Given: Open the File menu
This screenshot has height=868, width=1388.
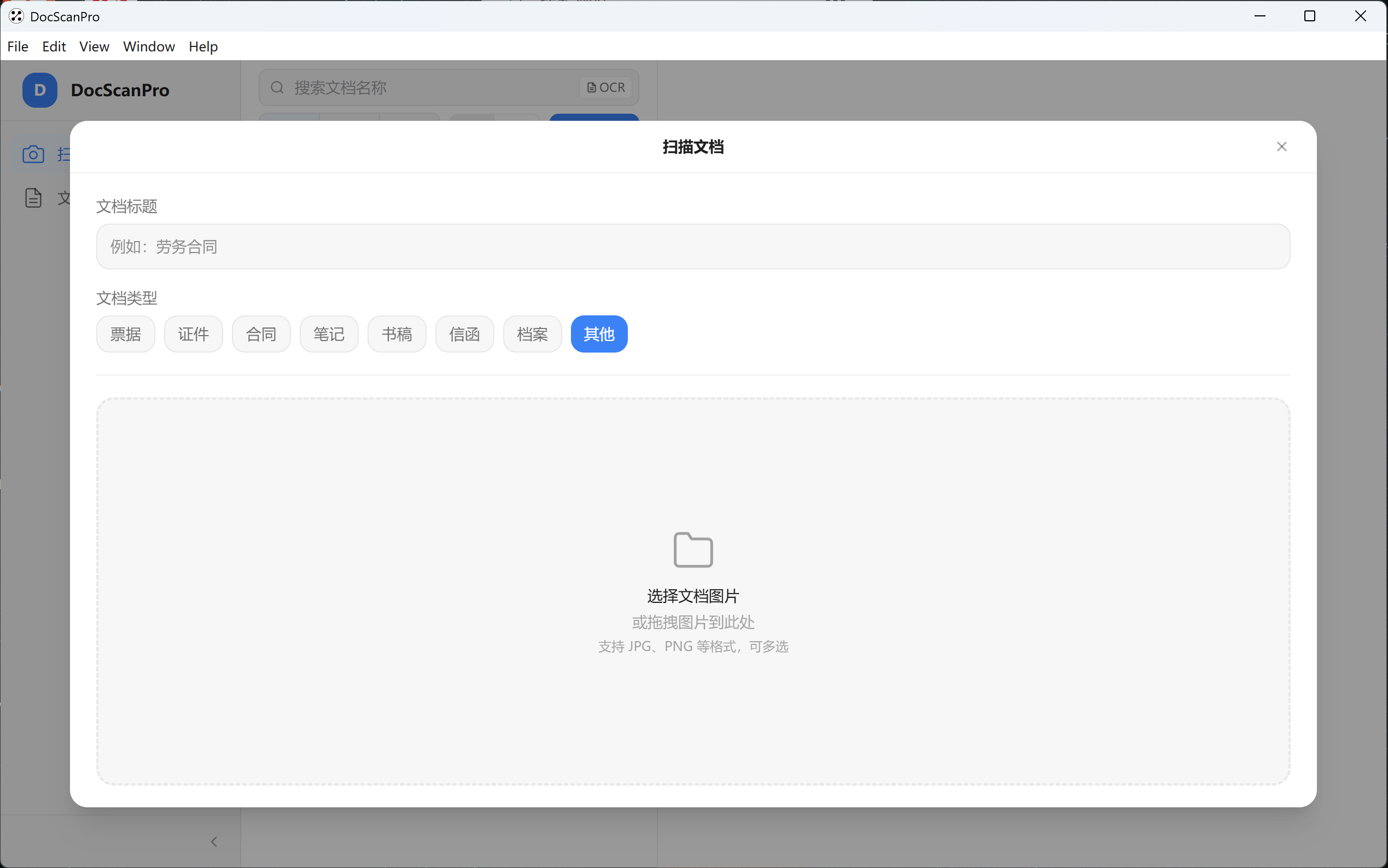Looking at the screenshot, I should (x=18, y=46).
